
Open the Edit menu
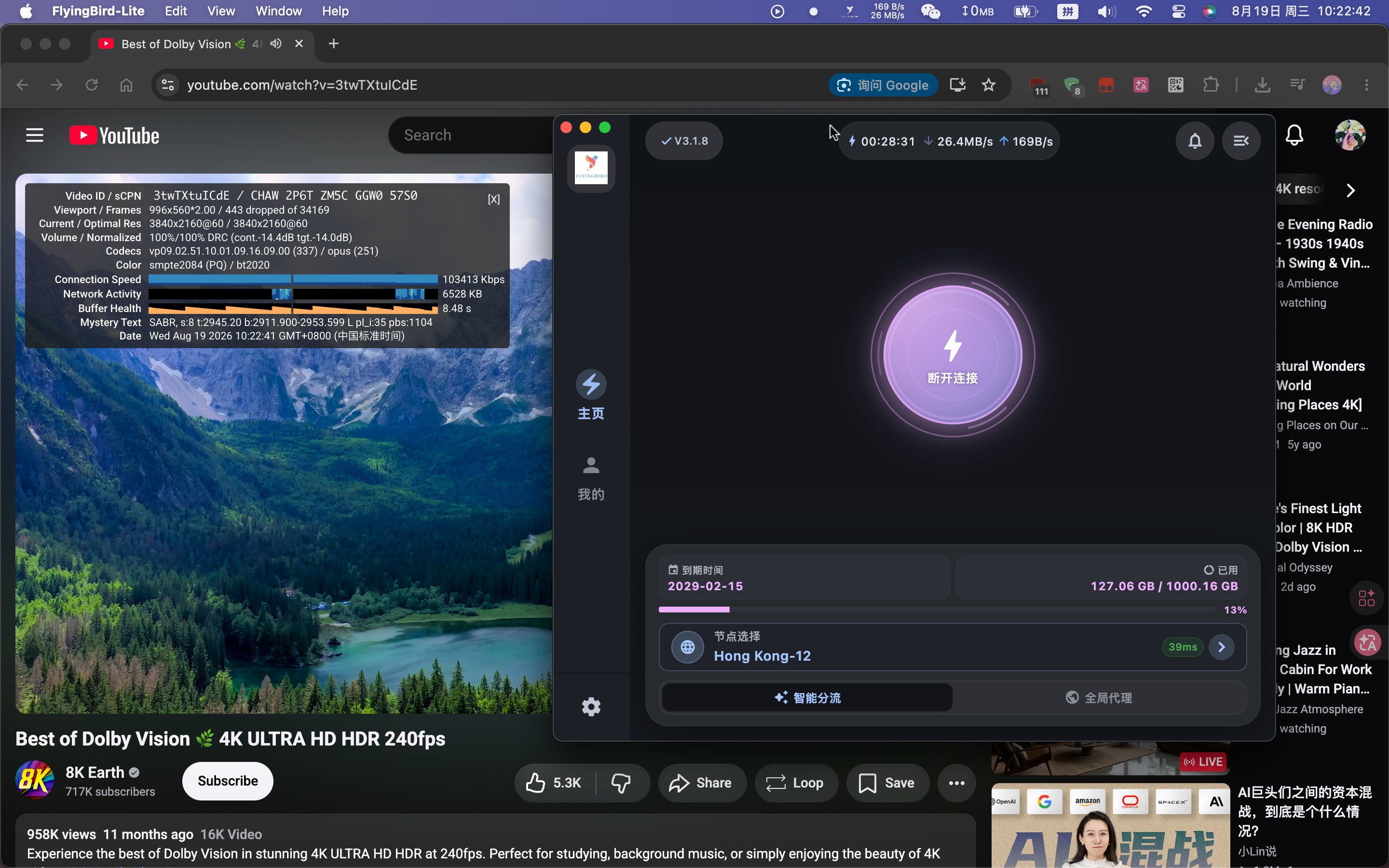pos(176,11)
